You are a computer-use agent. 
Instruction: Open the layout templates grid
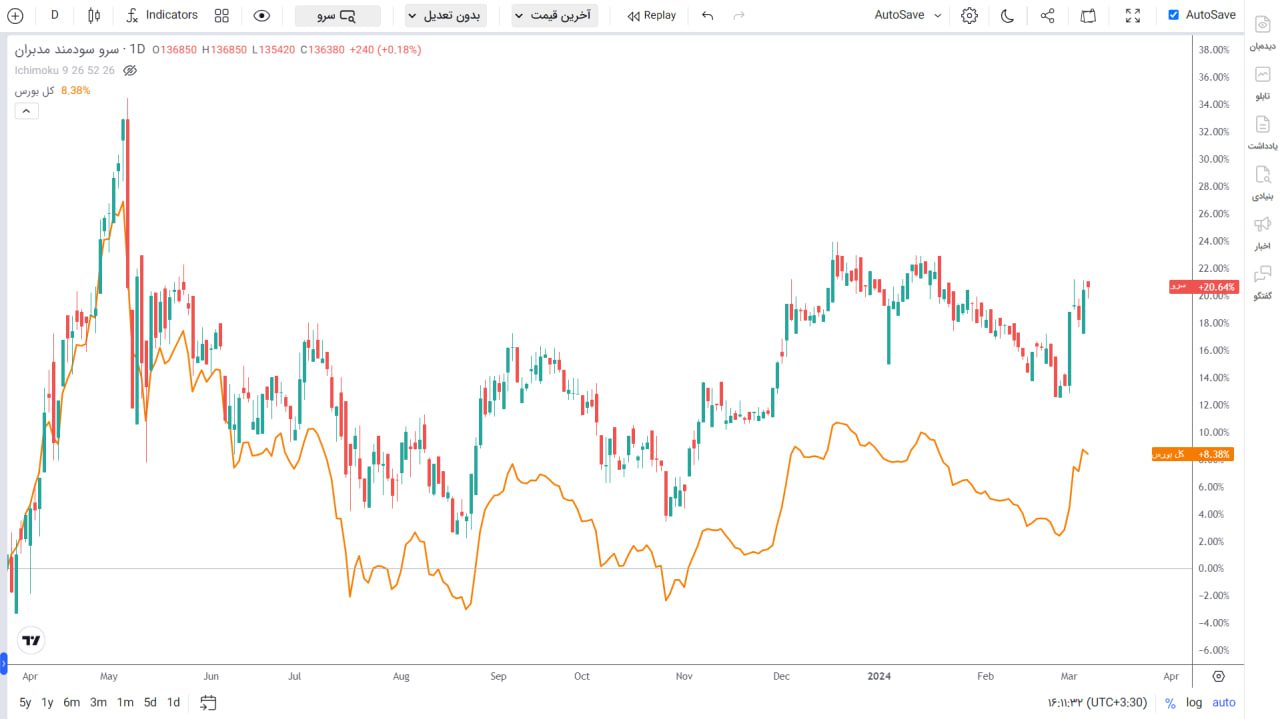222,16
